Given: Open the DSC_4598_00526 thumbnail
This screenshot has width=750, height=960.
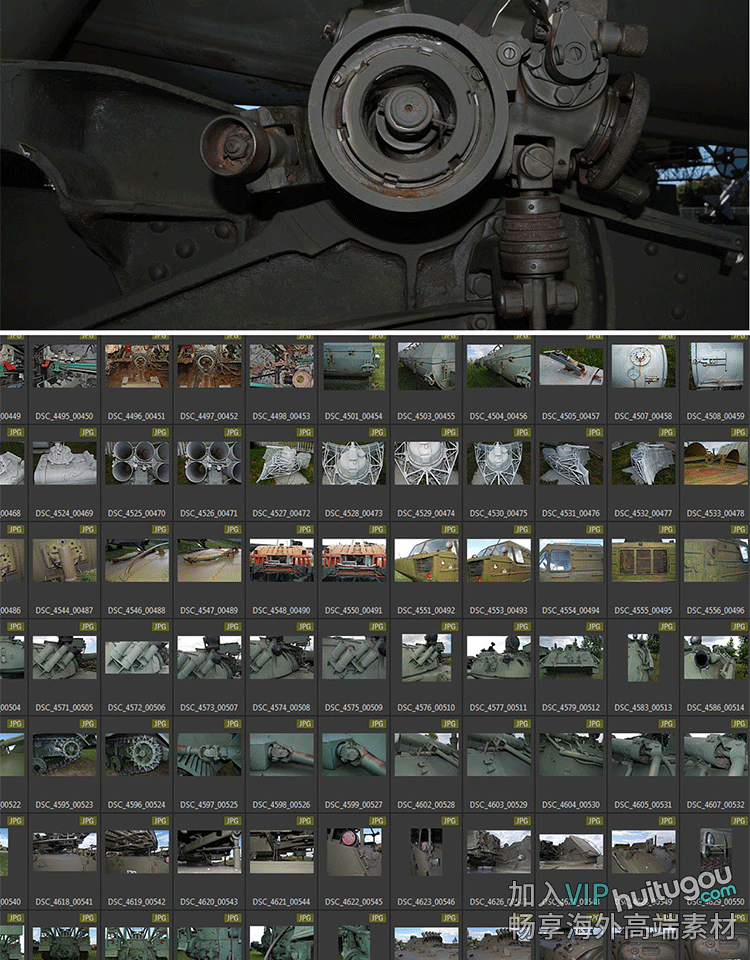Looking at the screenshot, I should coord(282,754).
